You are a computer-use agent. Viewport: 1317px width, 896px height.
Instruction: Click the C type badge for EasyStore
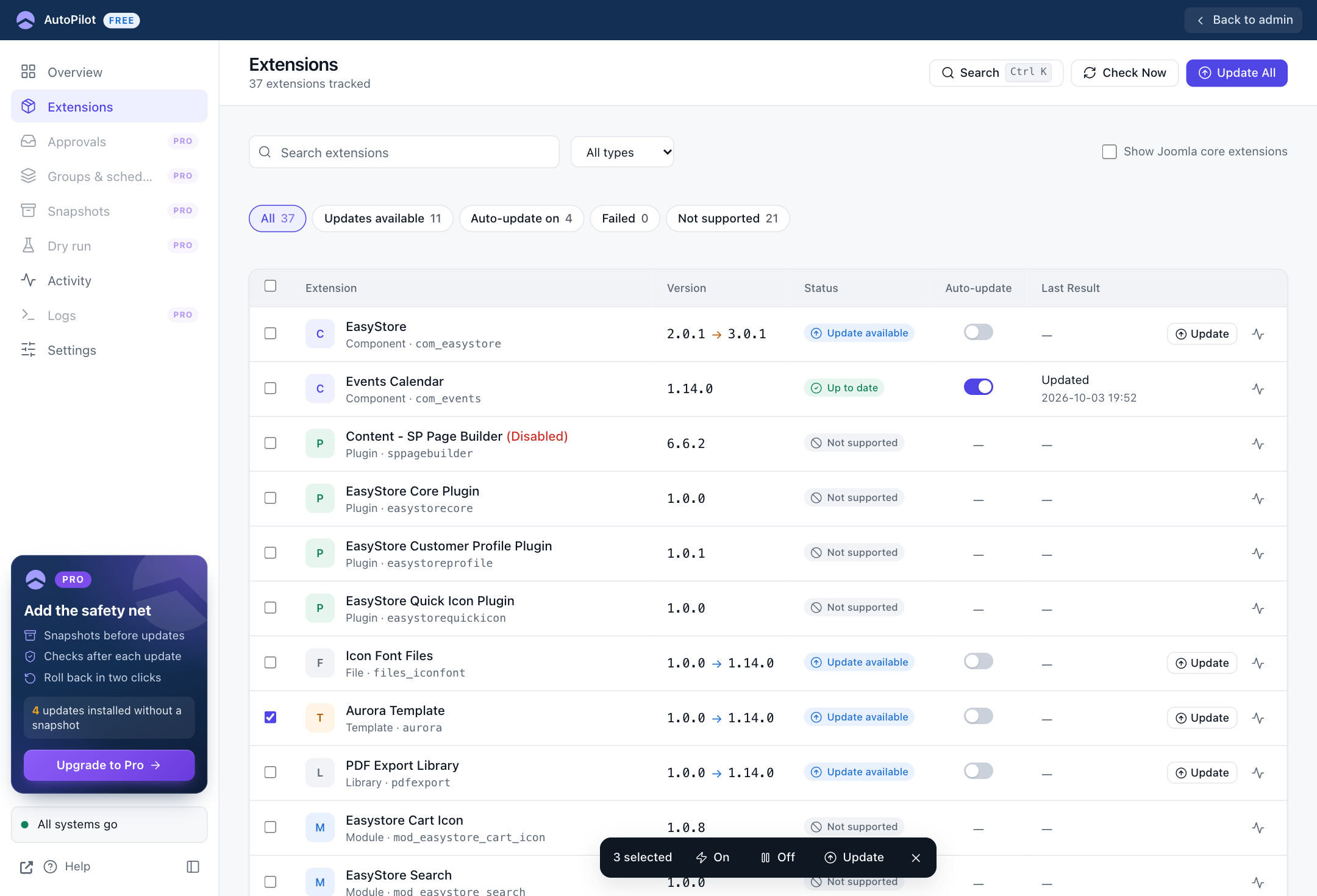(320, 334)
